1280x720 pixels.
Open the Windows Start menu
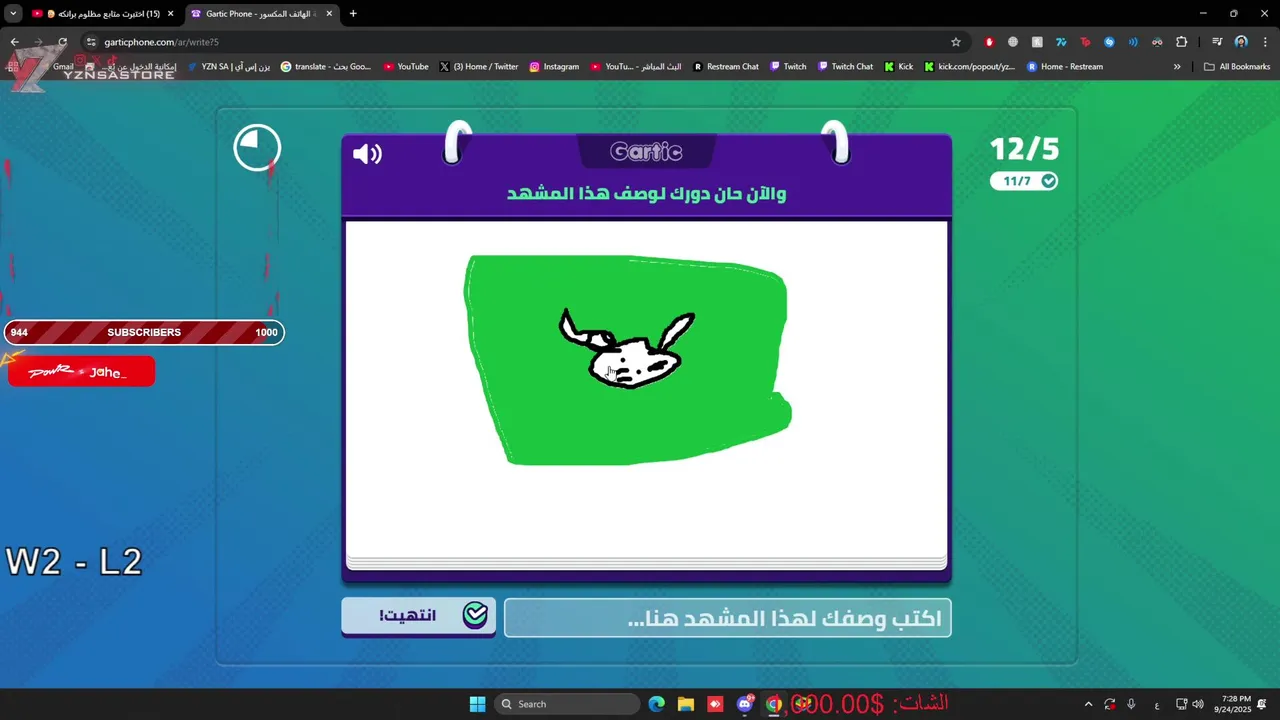(477, 704)
